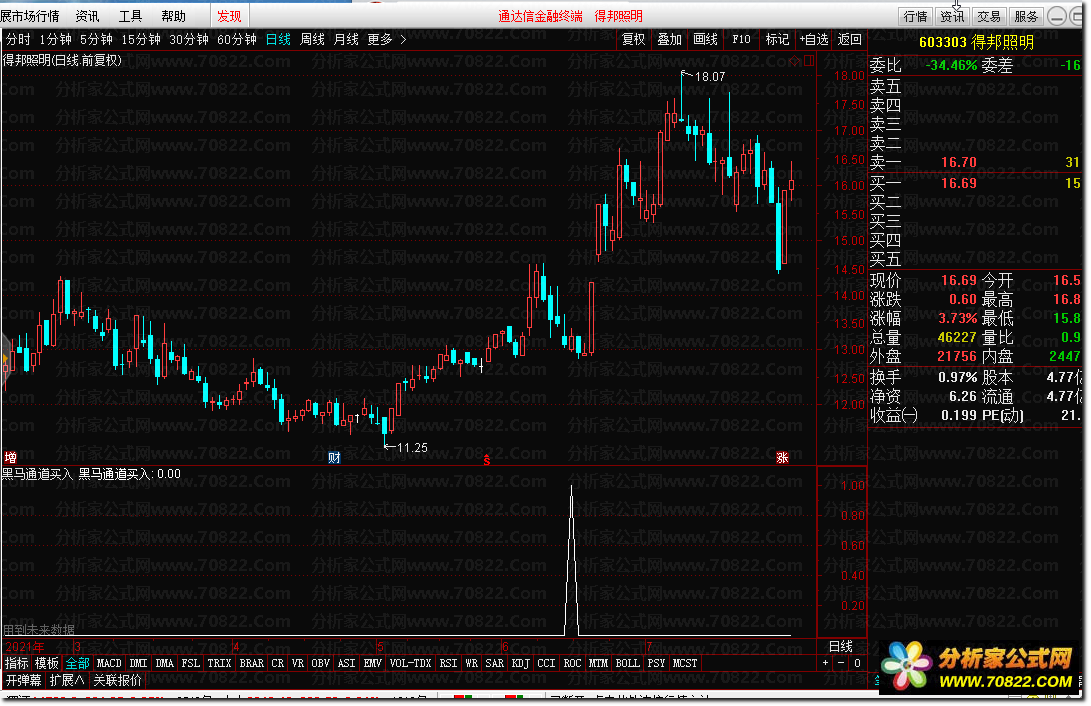
Task: Click the red 涨 marker under chart
Action: pos(782,457)
